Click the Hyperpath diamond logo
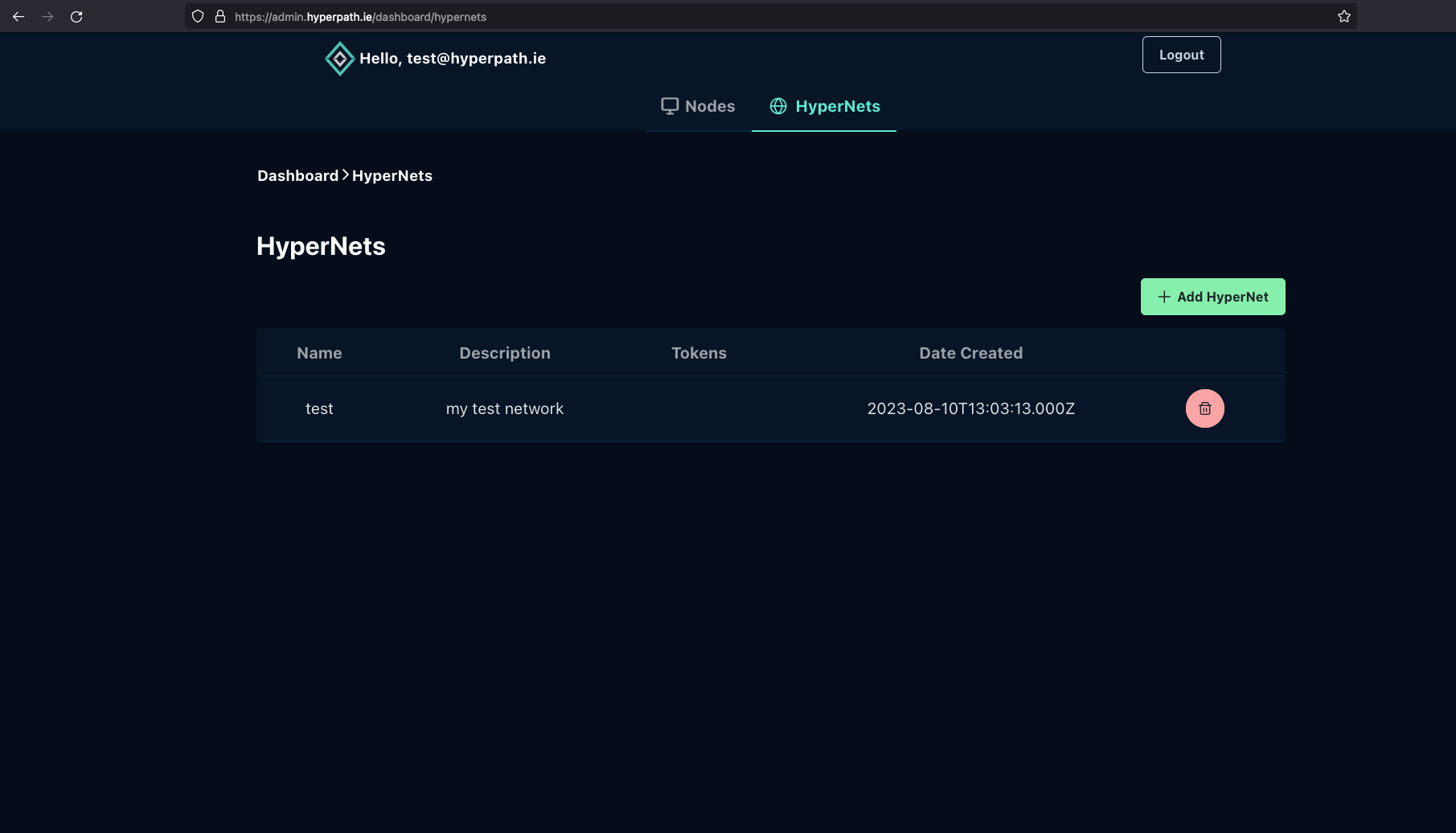The height and width of the screenshot is (833, 1456). pos(339,59)
